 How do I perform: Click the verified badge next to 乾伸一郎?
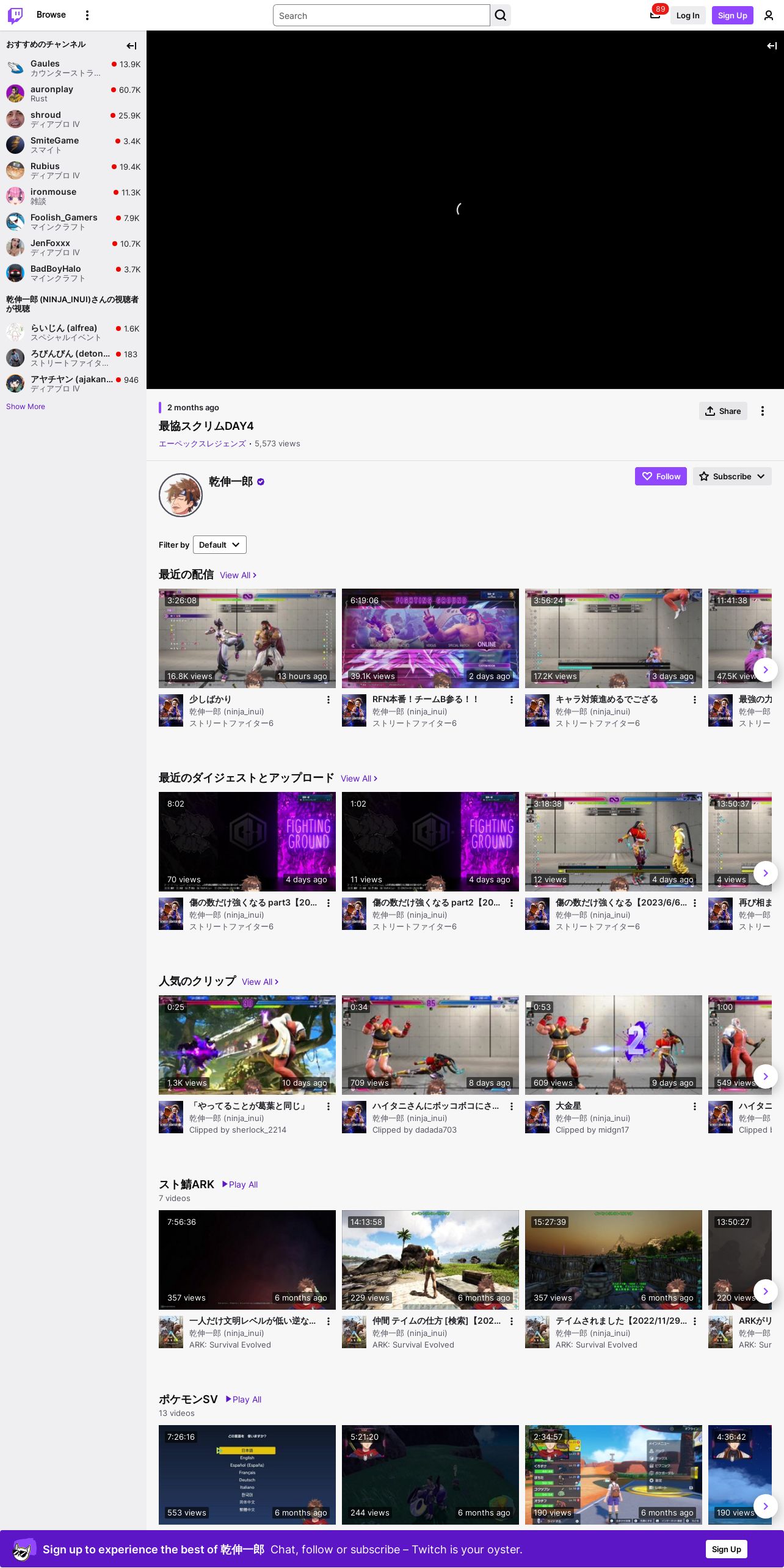point(261,482)
